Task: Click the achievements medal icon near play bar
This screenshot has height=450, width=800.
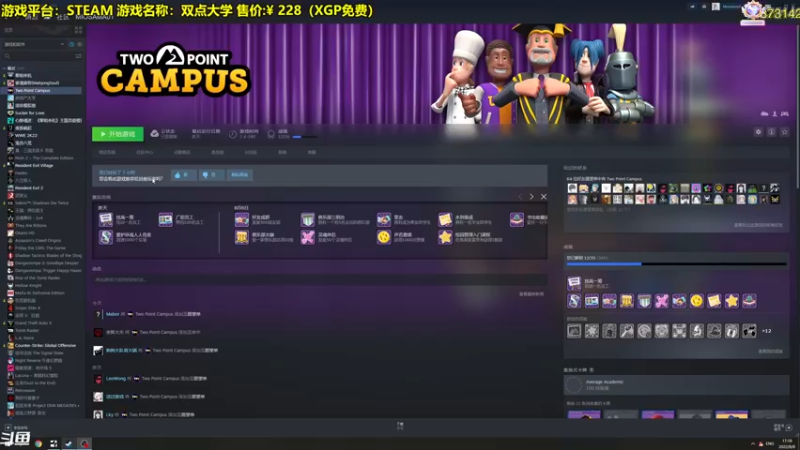Action: click(x=271, y=134)
